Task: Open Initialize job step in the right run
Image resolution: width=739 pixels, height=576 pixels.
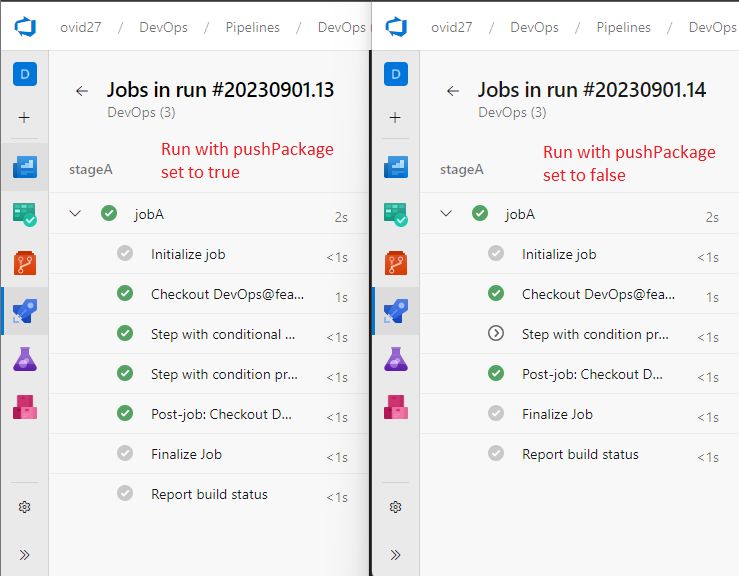Action: (x=580, y=254)
